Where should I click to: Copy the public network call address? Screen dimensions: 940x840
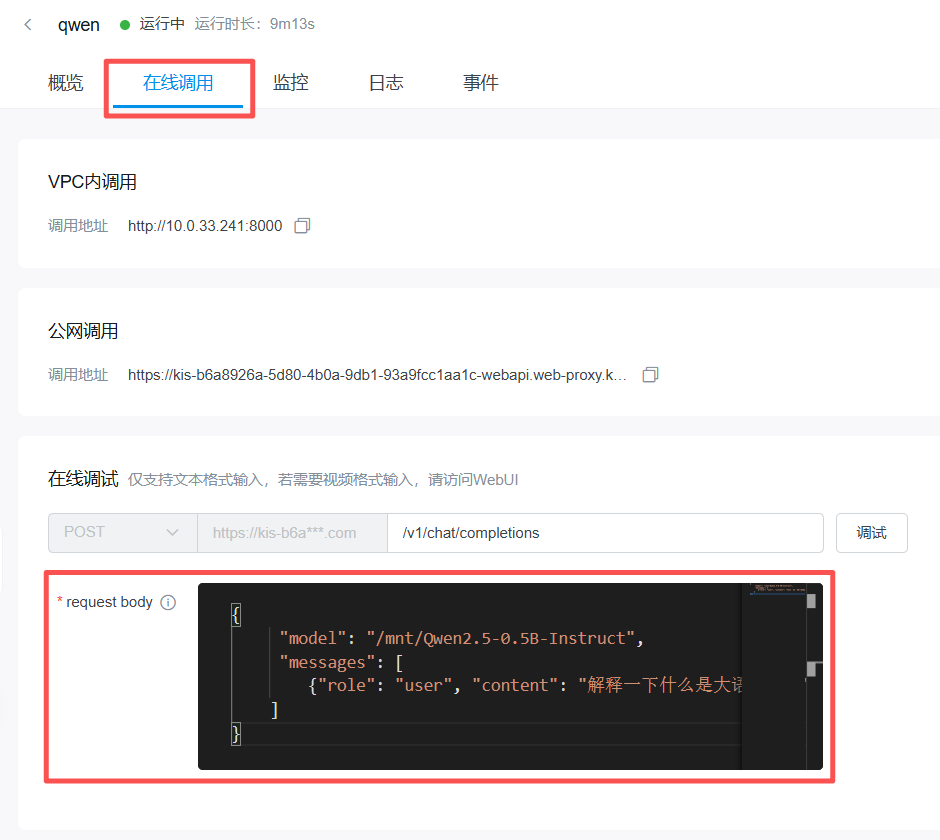(x=650, y=375)
